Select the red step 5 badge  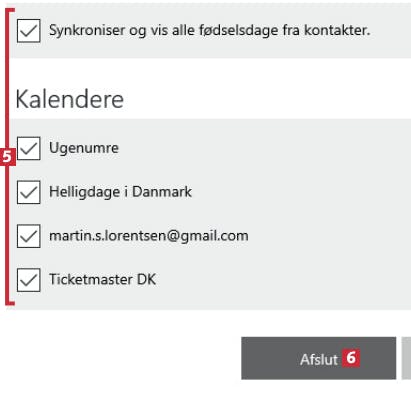click(7, 157)
